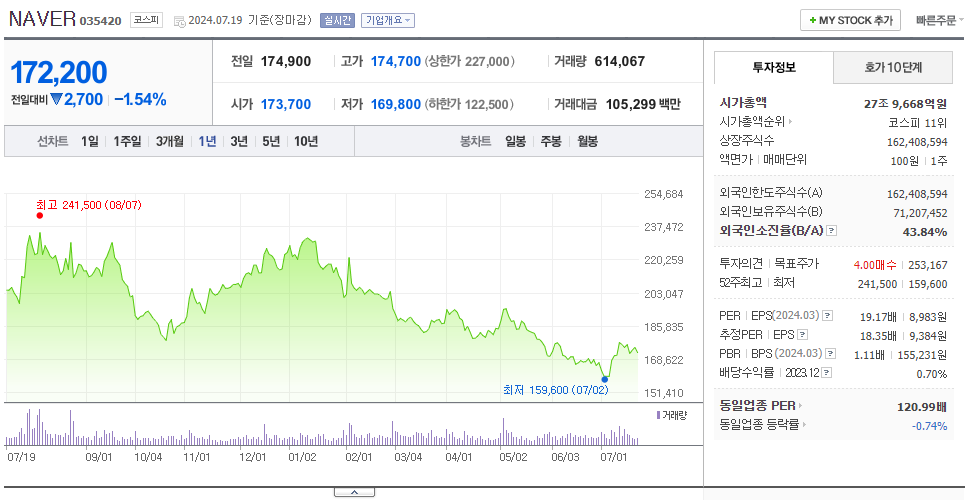The width and height of the screenshot is (968, 500).
Task: Expand the 동일업종 PER arrow link
Action: 801,406
